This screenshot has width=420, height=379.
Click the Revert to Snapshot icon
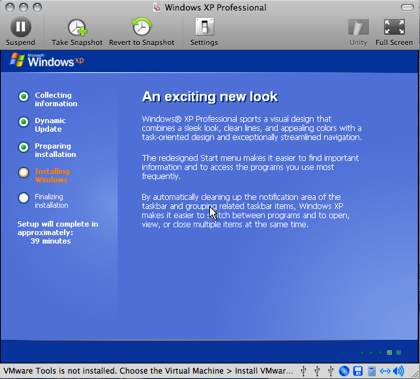click(142, 27)
